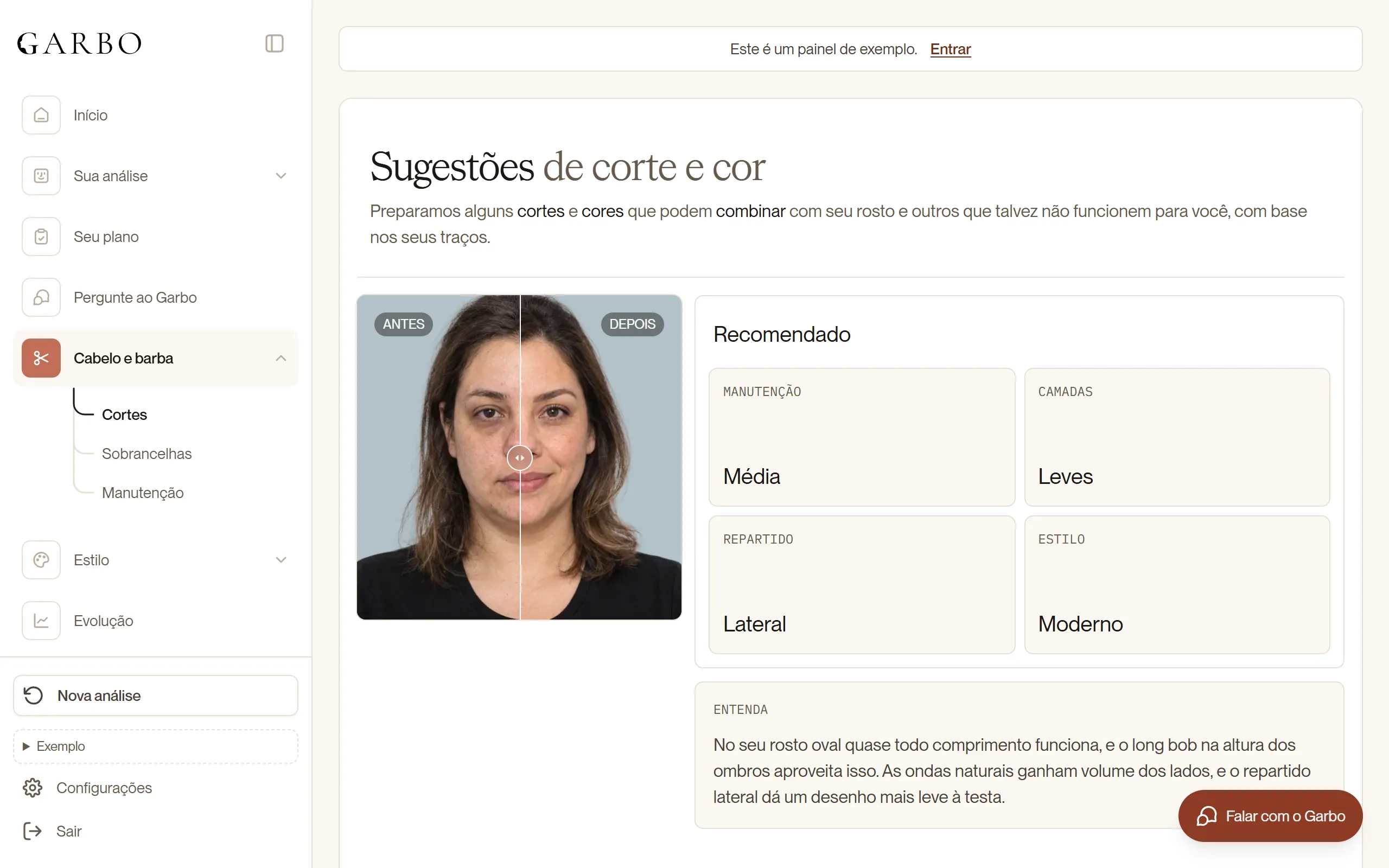This screenshot has height=868, width=1389.
Task: Select the Manutenção Média card
Action: [862, 437]
